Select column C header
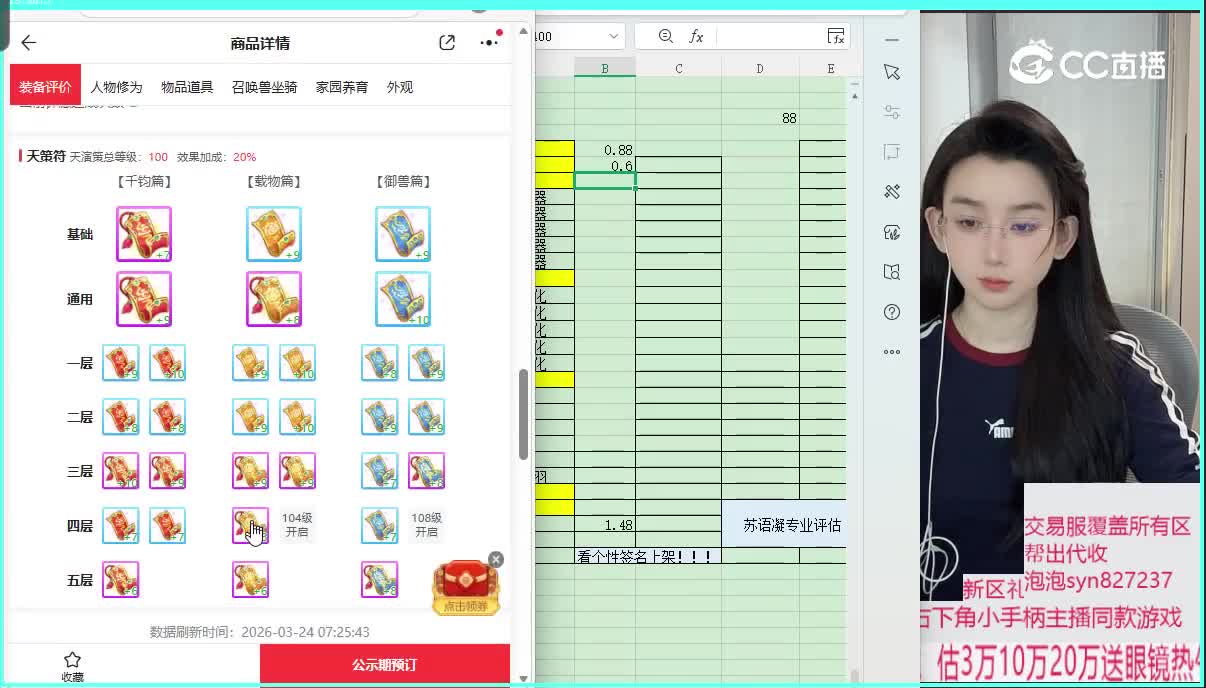The height and width of the screenshot is (688, 1206). pyautogui.click(x=679, y=68)
